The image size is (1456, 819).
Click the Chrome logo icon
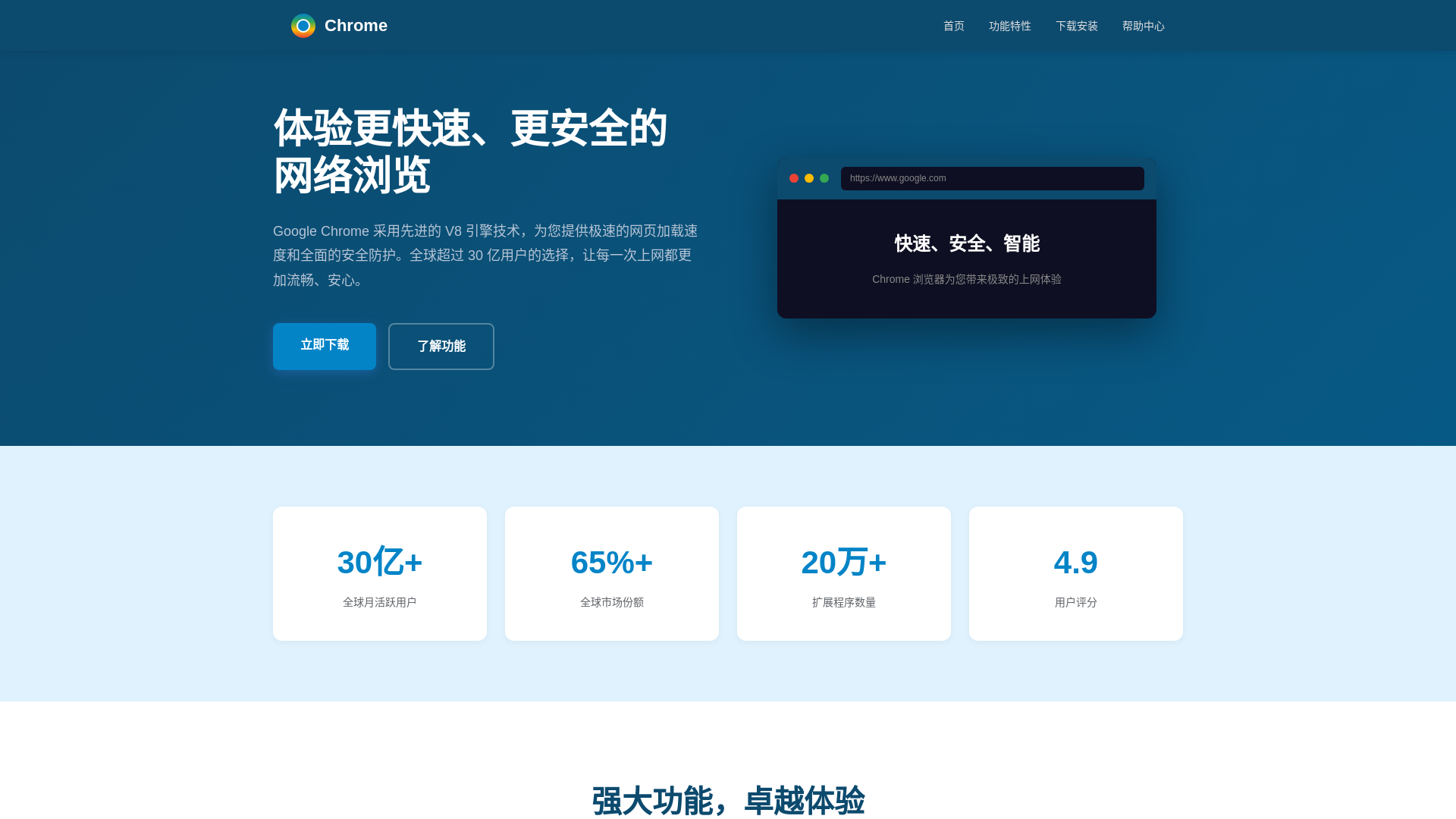303,26
